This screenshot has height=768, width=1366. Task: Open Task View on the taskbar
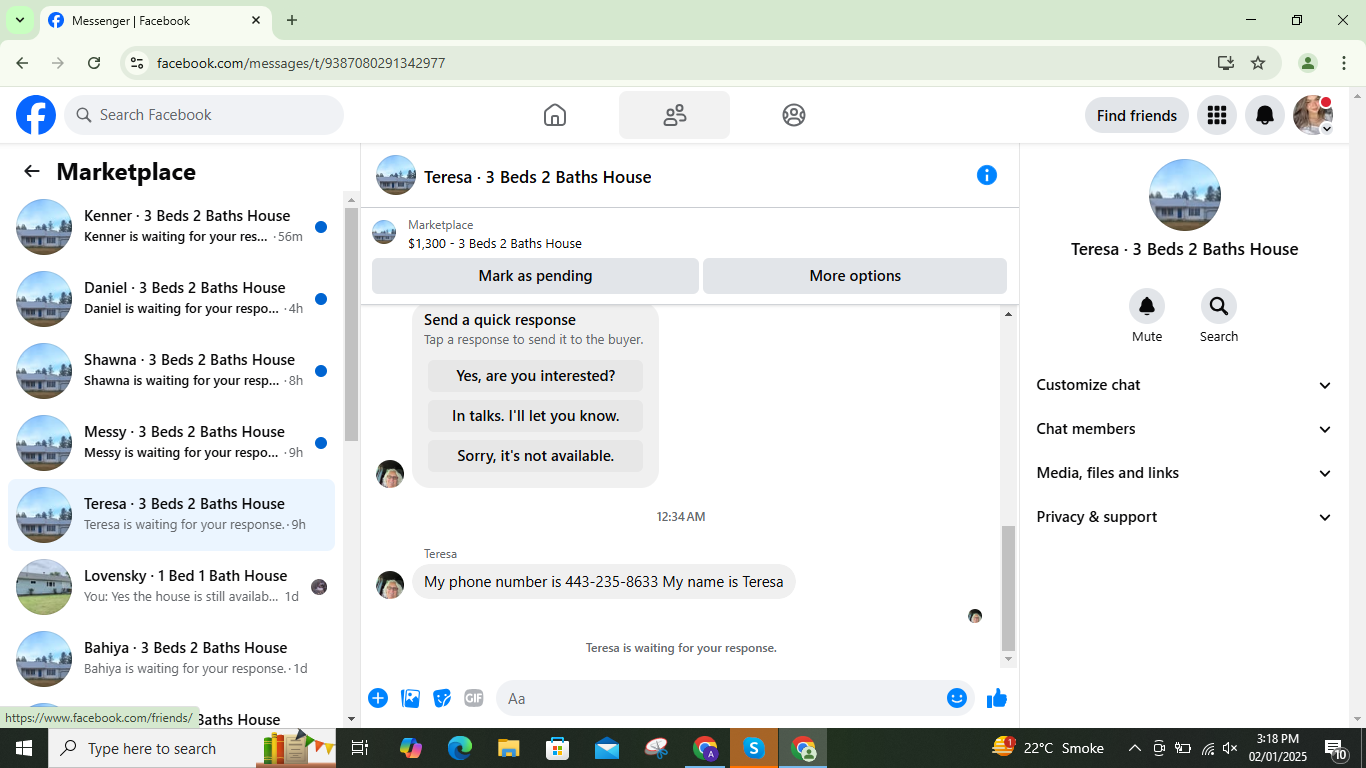coord(361,748)
